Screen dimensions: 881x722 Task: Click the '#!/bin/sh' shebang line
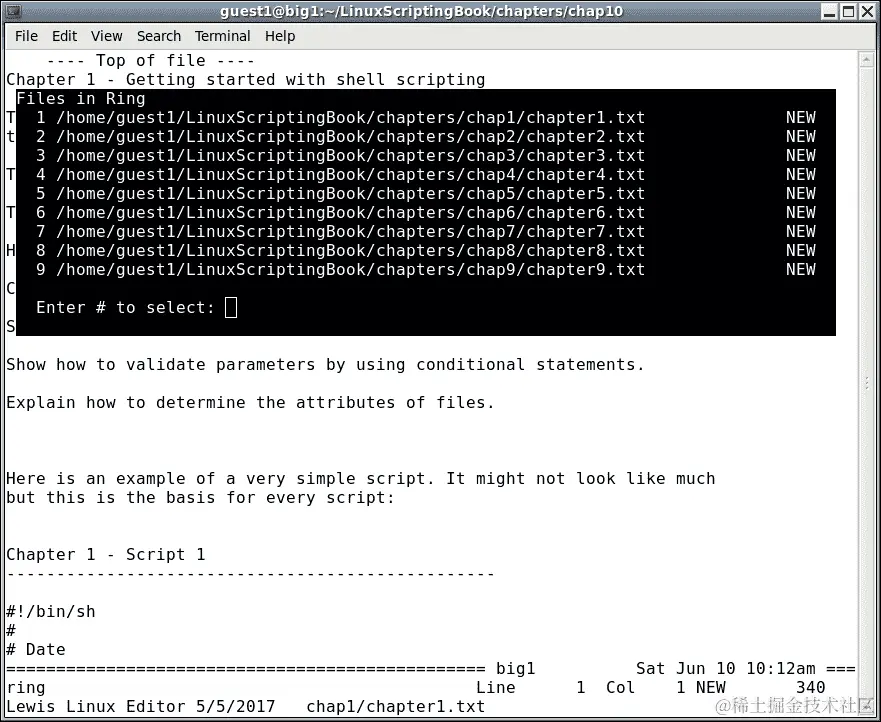51,612
